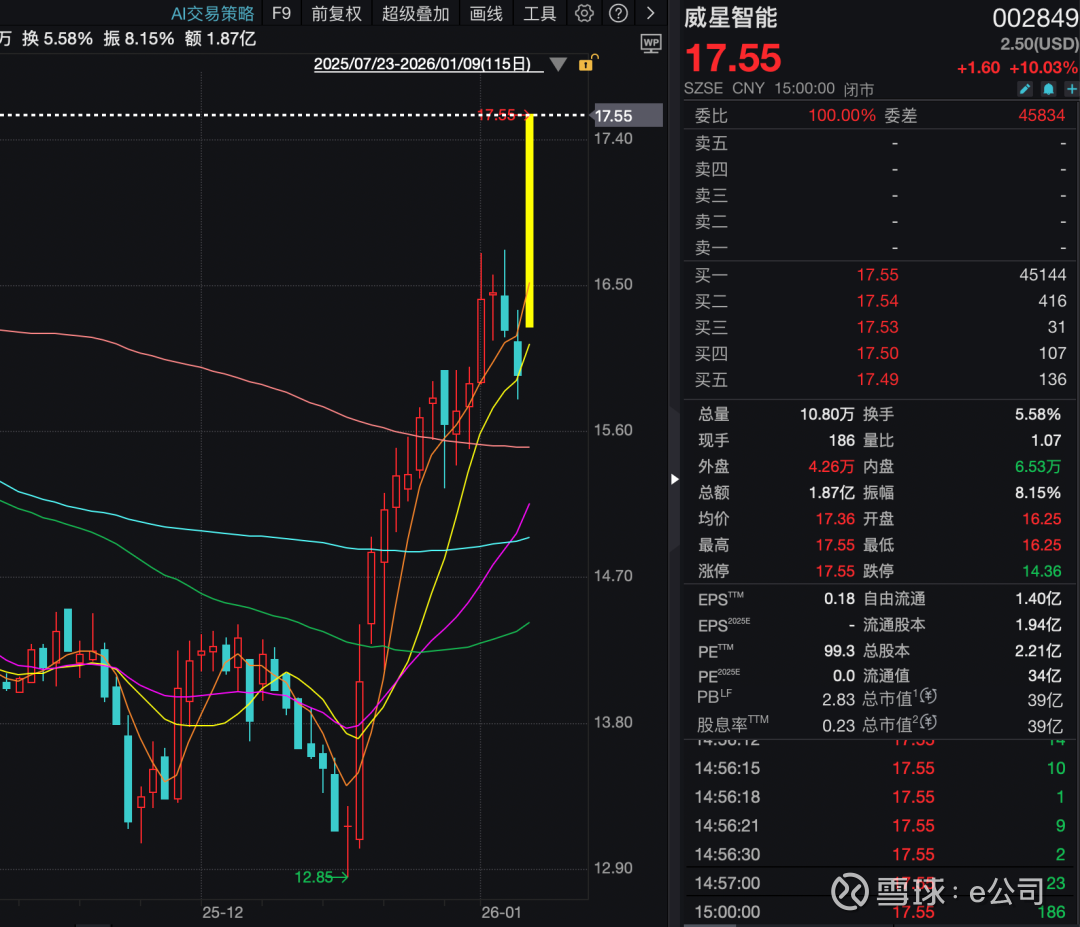
Task: Click the 总量 10.80万 value
Action: [x=827, y=415]
